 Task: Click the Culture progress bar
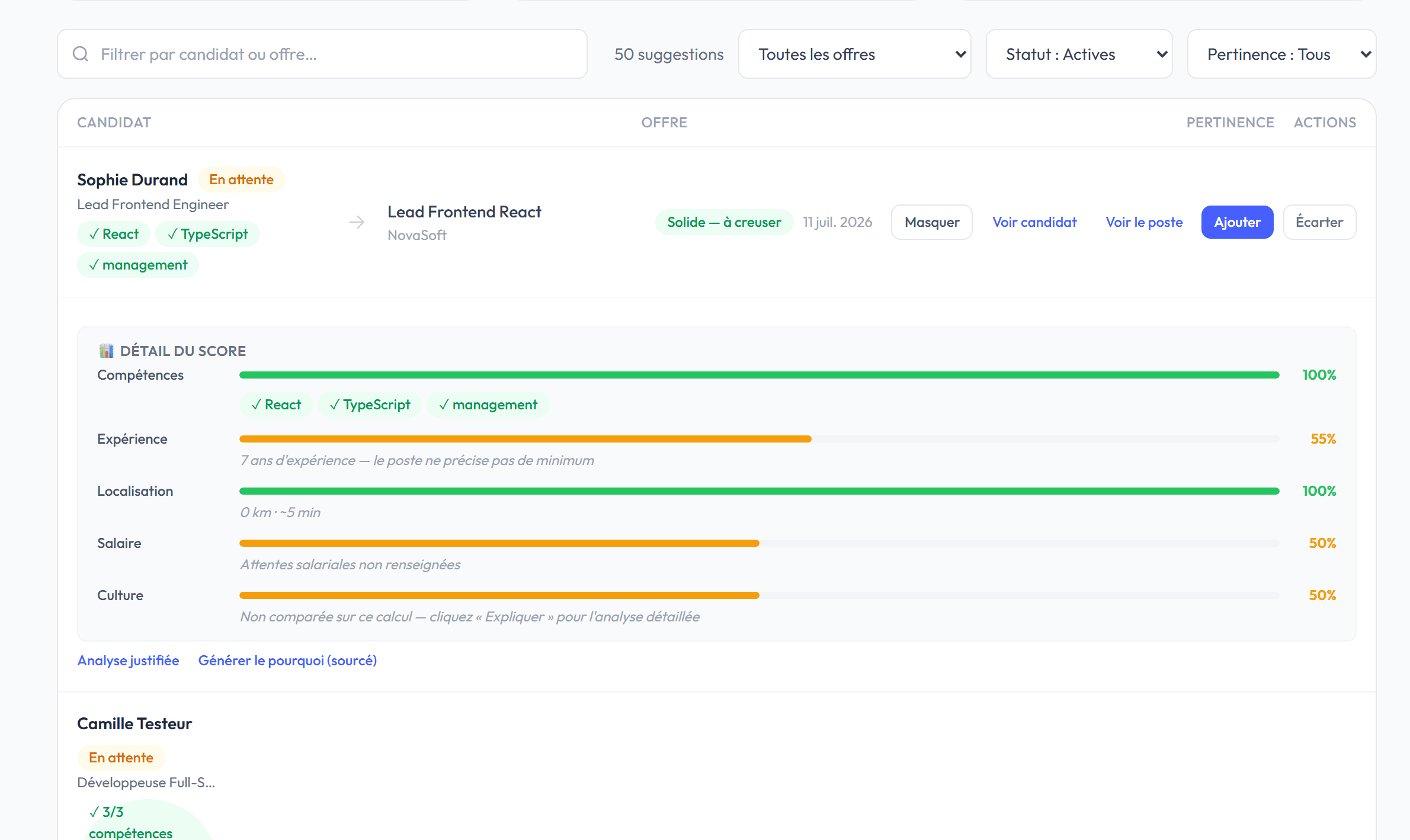pos(759,595)
